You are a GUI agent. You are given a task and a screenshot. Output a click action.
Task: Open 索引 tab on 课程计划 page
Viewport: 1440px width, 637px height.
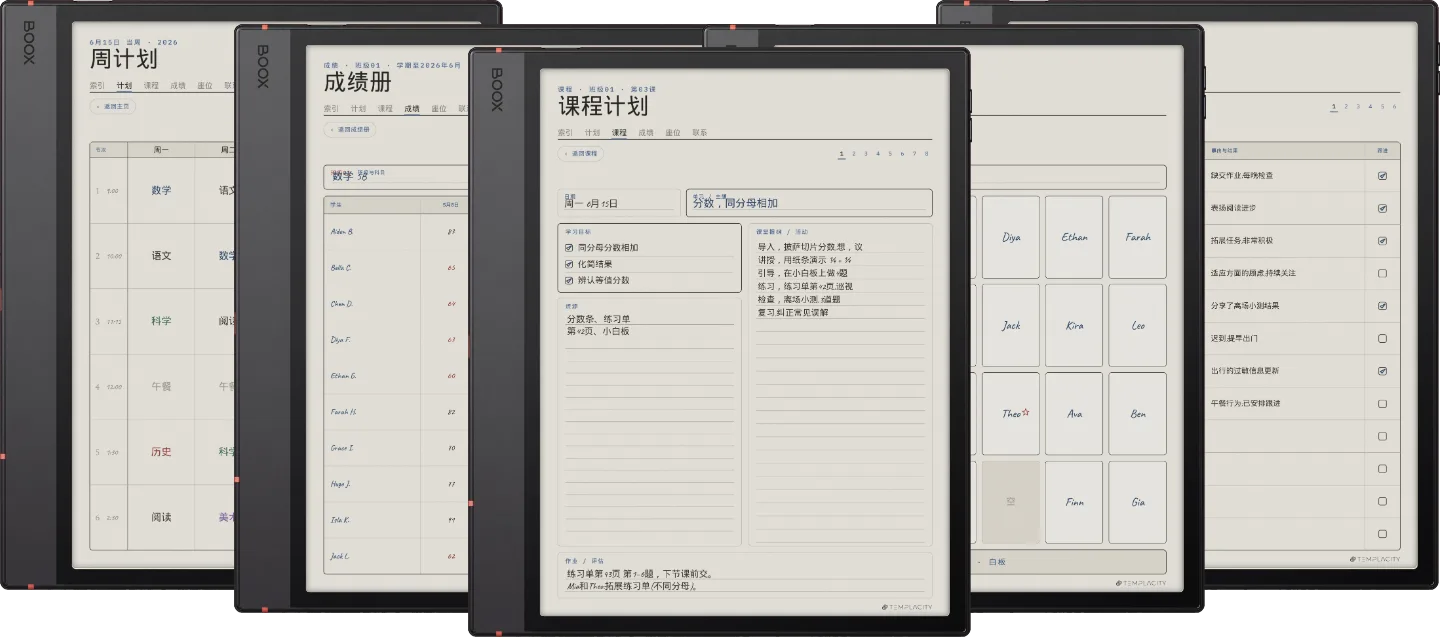pyautogui.click(x=566, y=132)
